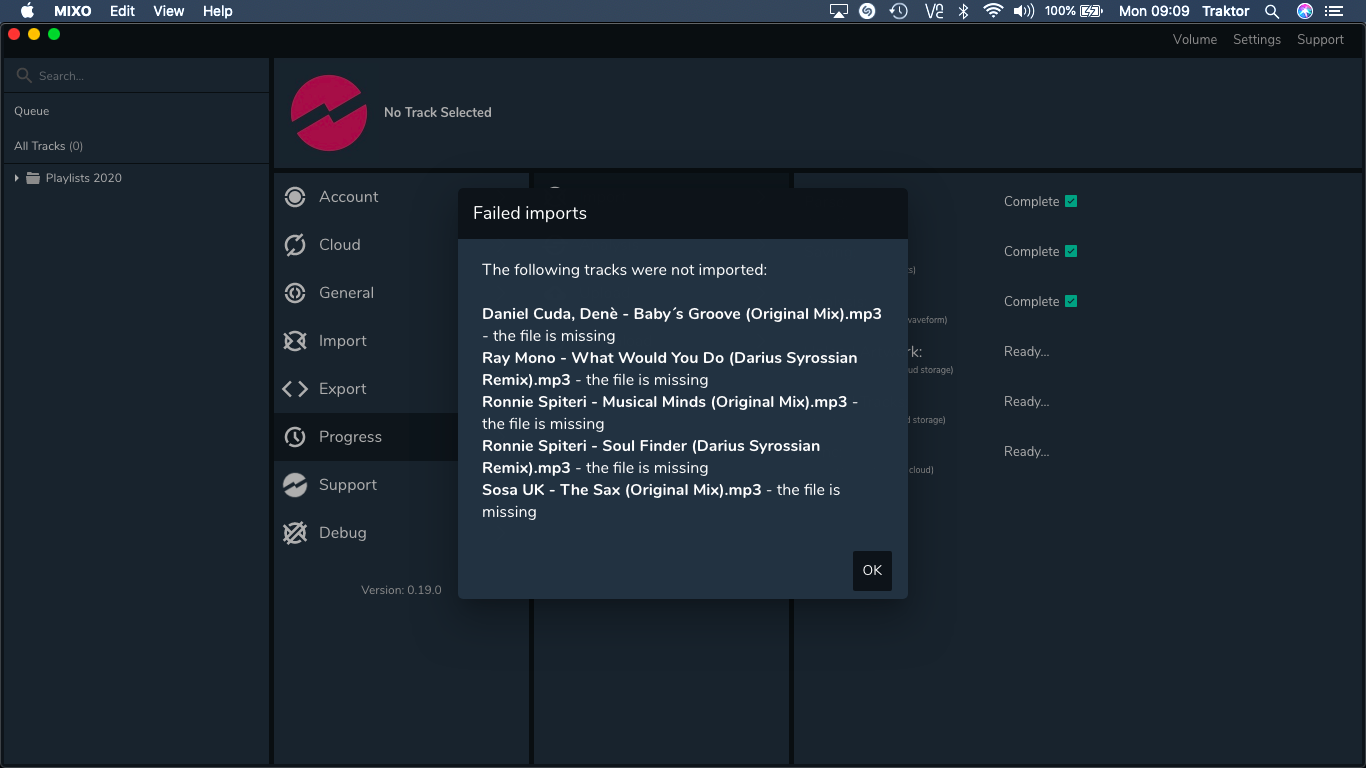Open macOS Spotlight search icon
Screen dimensions: 1366x768
pyautogui.click(x=1272, y=11)
